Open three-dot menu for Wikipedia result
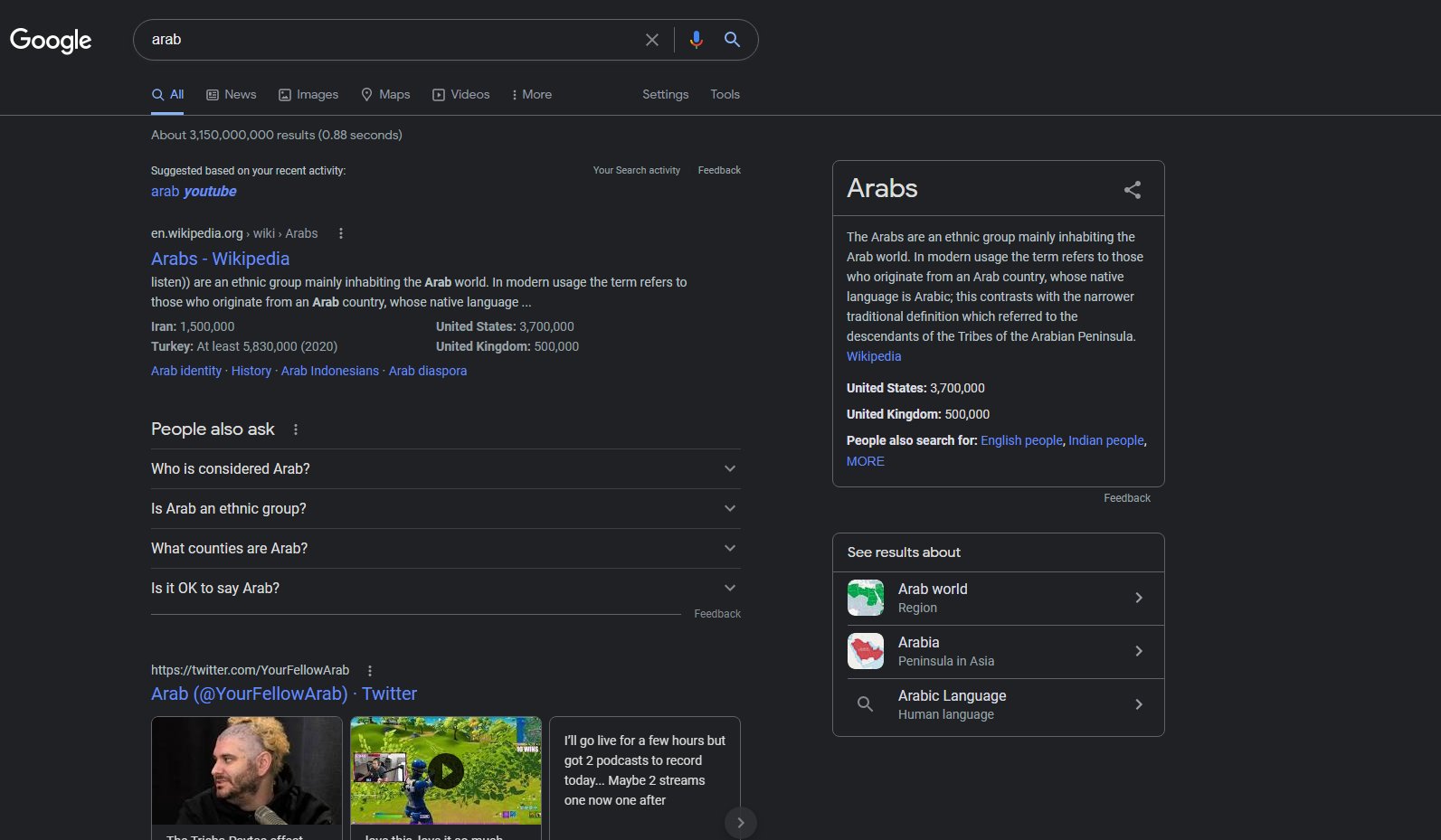 [341, 233]
